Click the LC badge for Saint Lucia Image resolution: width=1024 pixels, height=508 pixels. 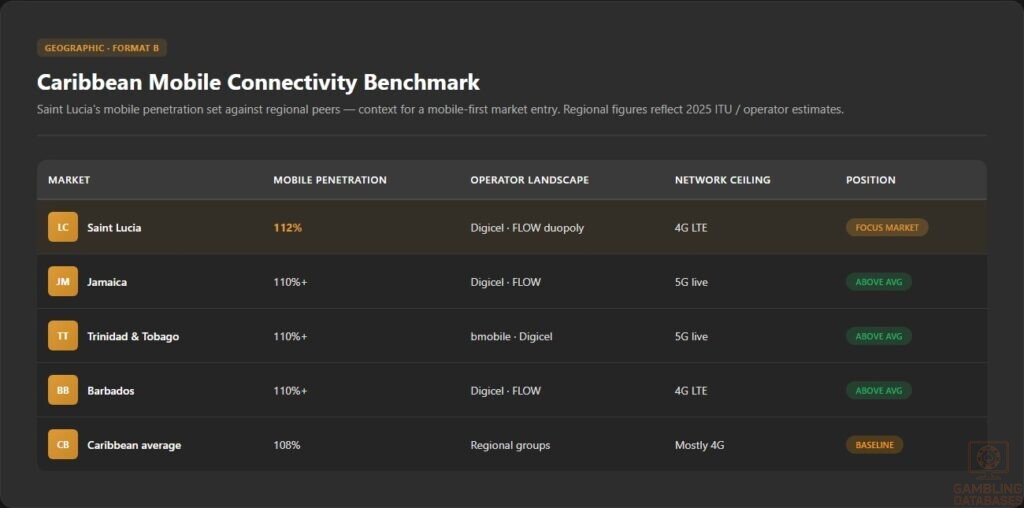pos(63,227)
